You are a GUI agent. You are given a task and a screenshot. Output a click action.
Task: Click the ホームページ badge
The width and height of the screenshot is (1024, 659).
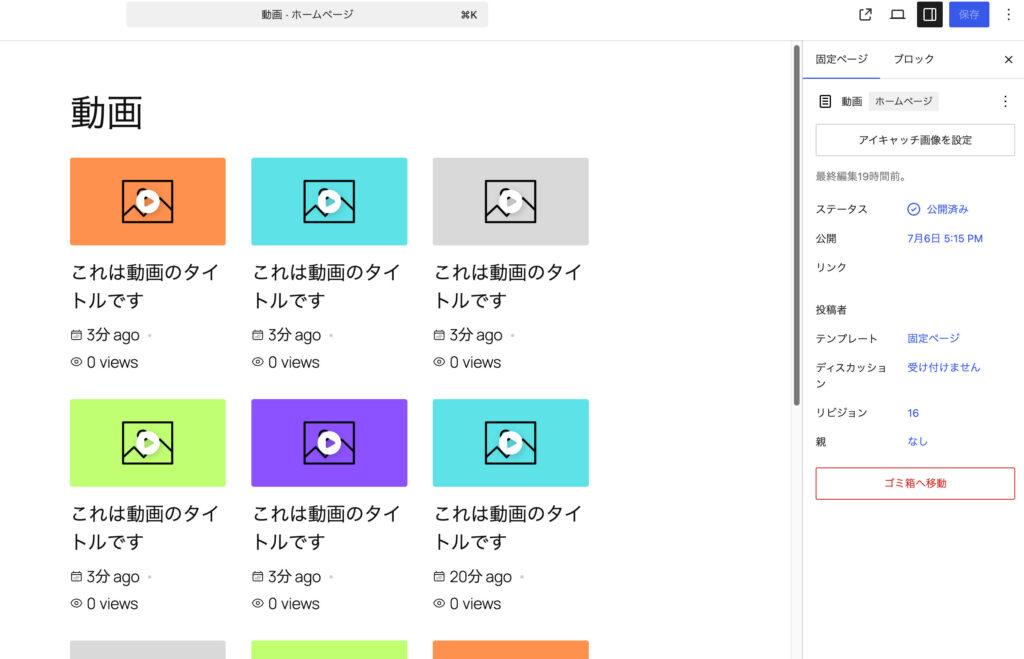coord(903,101)
